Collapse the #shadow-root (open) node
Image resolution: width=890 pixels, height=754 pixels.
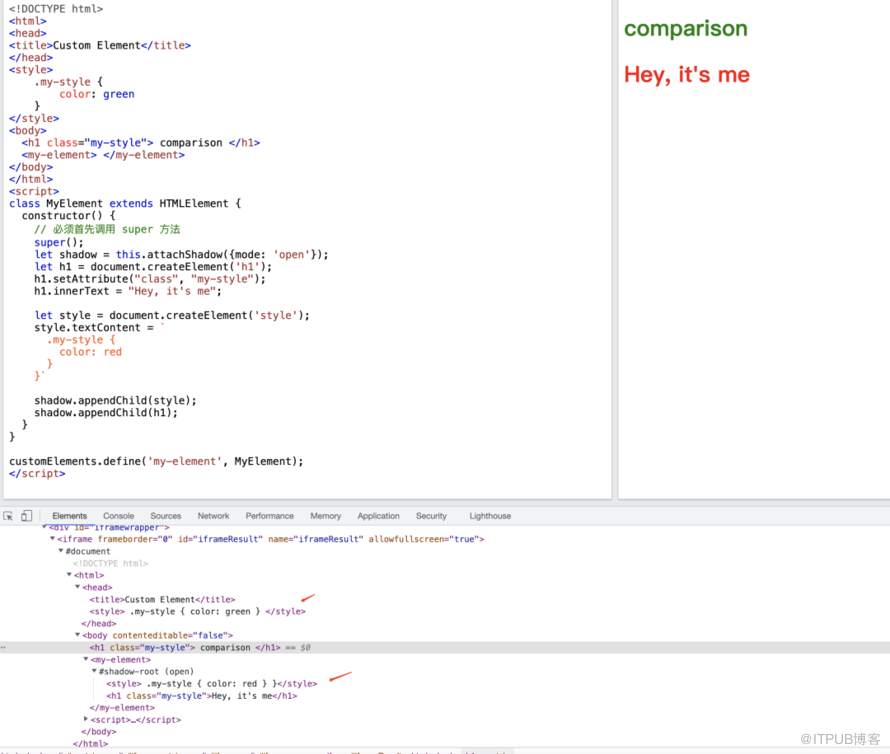pos(95,671)
